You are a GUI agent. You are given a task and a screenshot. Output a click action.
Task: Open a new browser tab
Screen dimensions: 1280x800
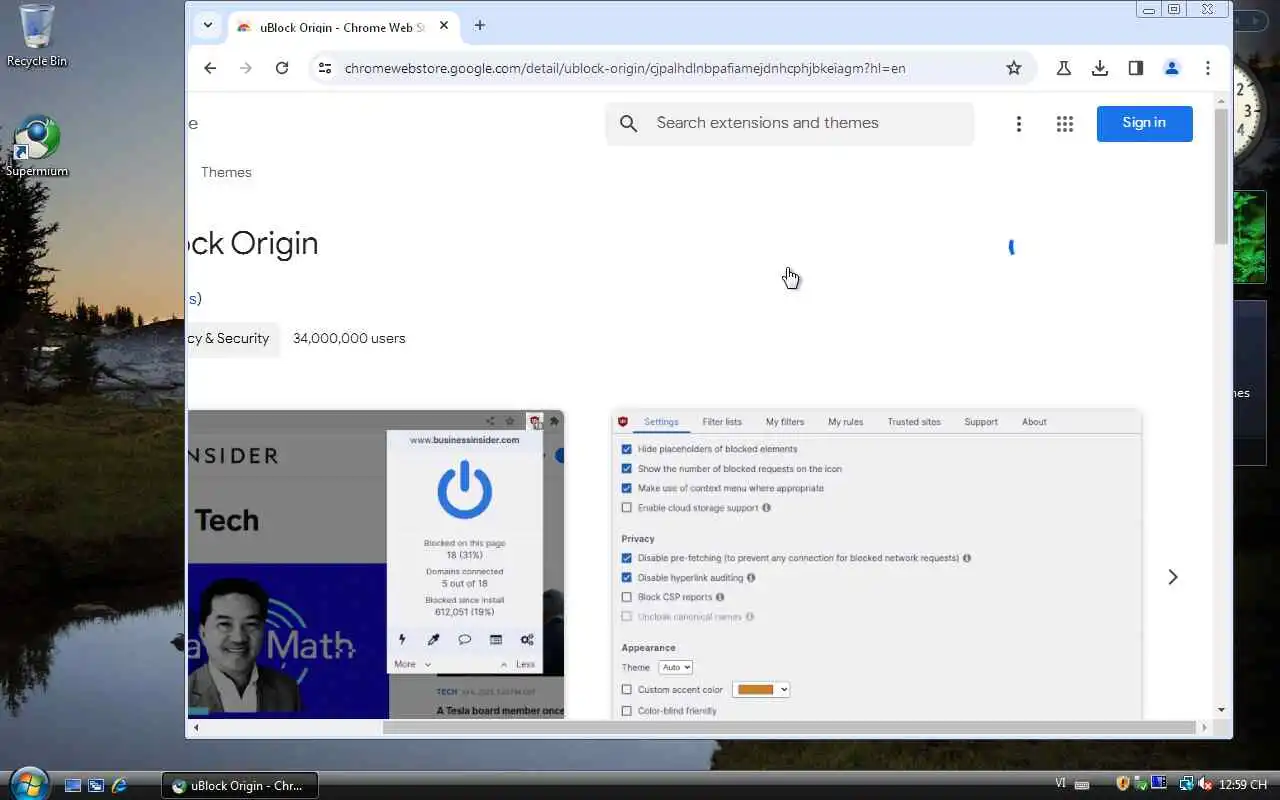pos(480,26)
